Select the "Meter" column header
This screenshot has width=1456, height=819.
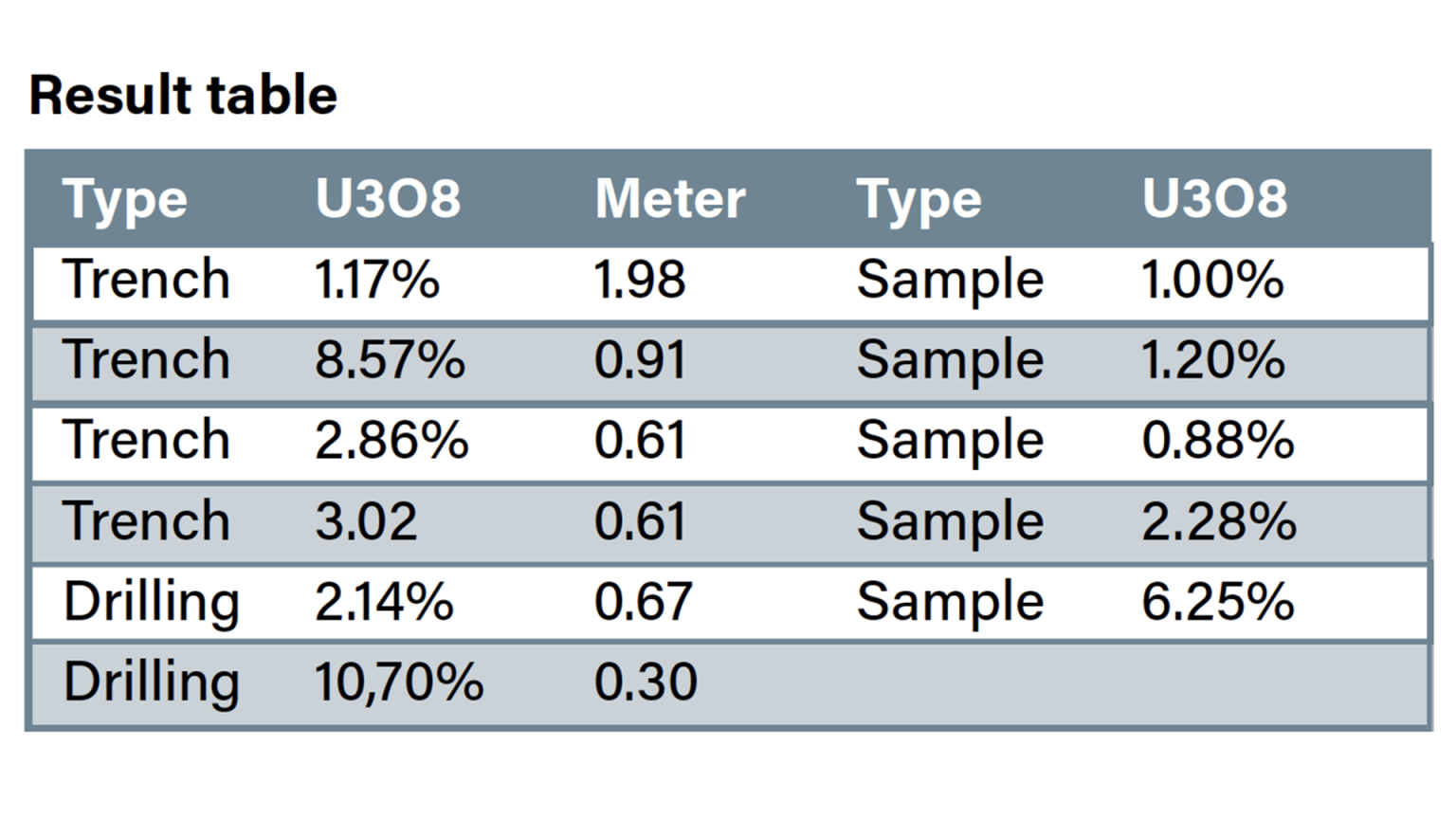click(x=669, y=199)
